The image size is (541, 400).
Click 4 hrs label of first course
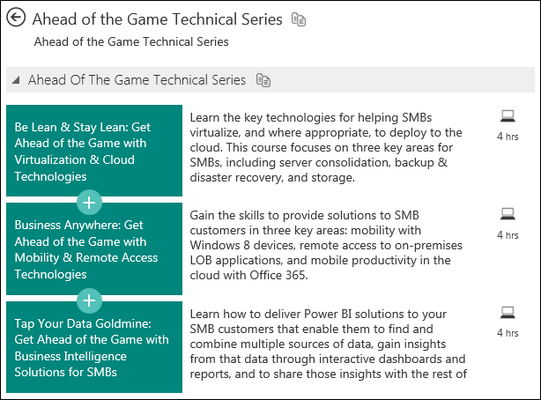click(x=508, y=136)
